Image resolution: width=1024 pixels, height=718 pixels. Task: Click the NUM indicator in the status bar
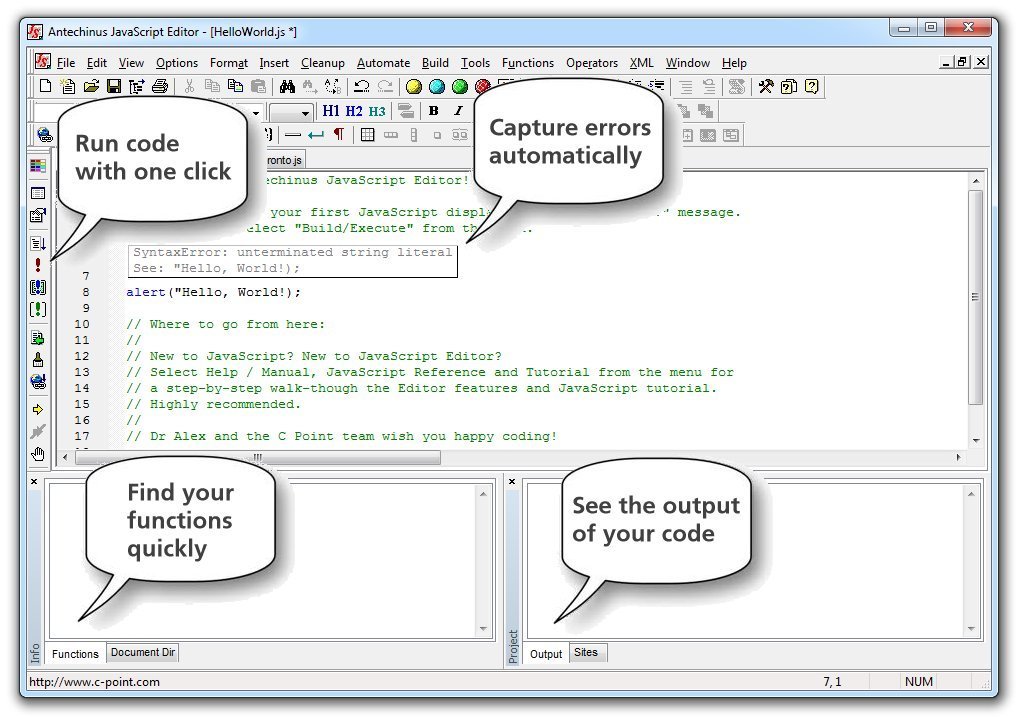918,681
